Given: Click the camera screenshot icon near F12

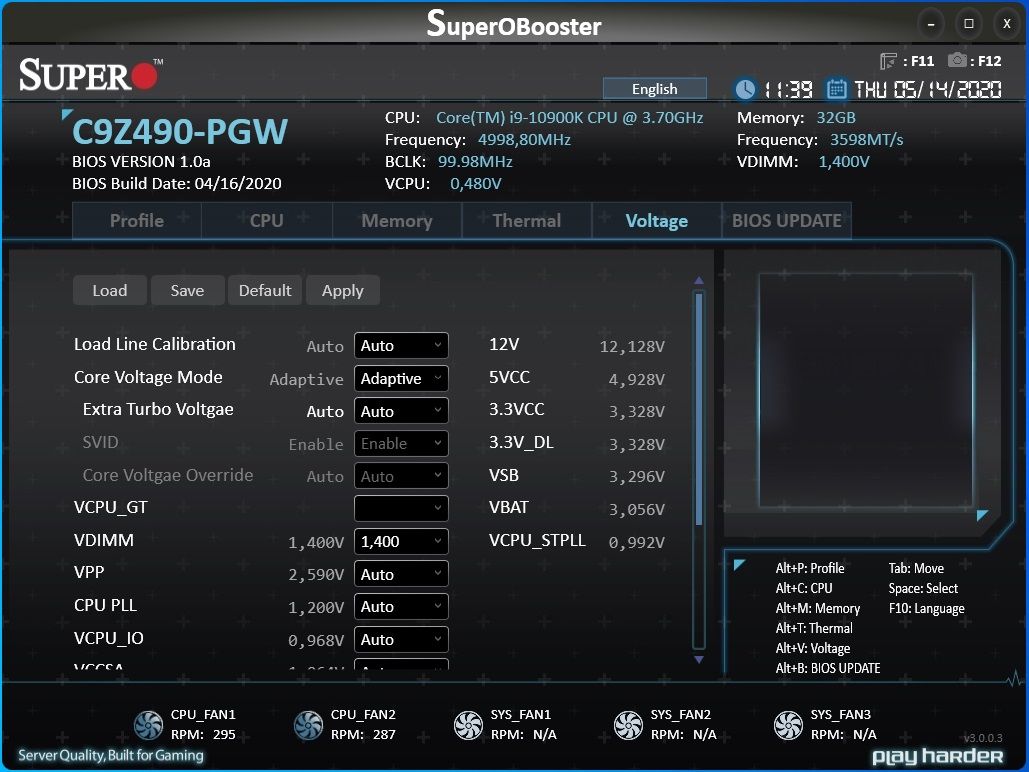Looking at the screenshot, I should coord(957,60).
